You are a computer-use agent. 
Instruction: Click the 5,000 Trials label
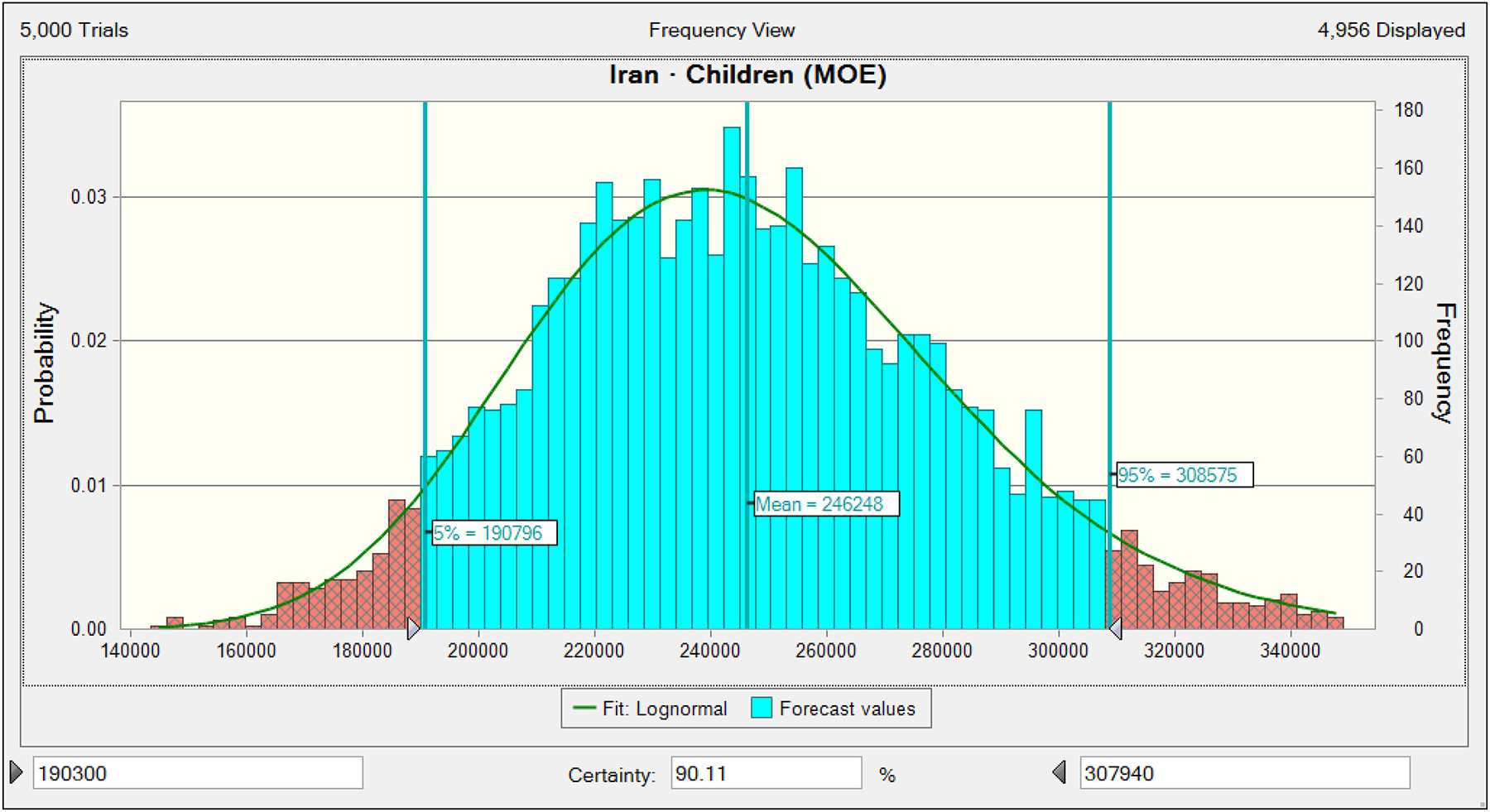(x=74, y=31)
